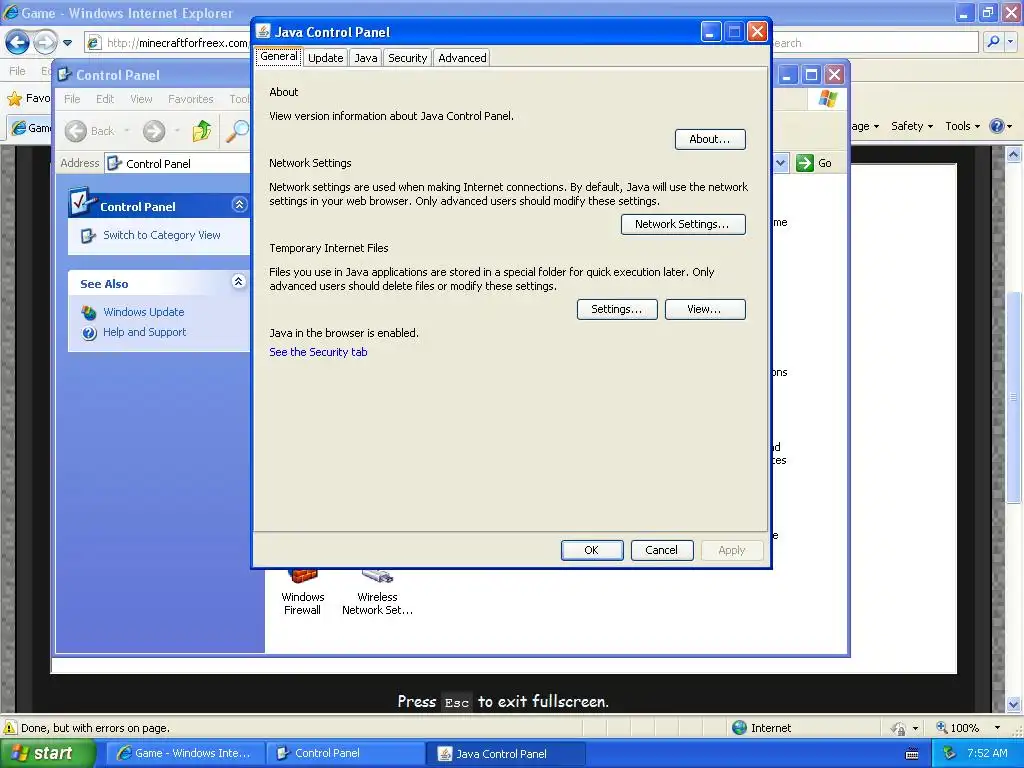Click the green Go arrow button
Viewport: 1024px width, 768px height.
pos(805,163)
